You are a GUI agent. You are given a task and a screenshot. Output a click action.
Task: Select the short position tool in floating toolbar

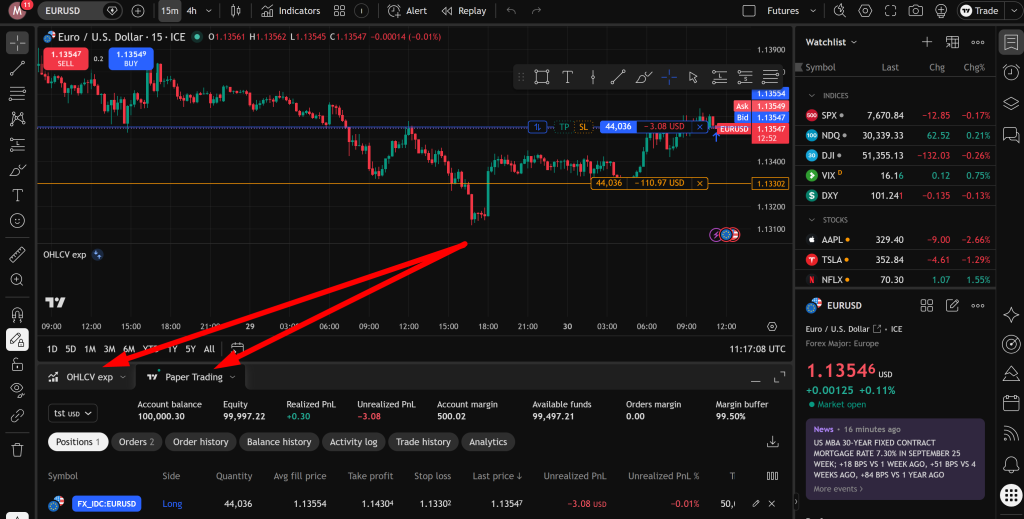tap(745, 77)
